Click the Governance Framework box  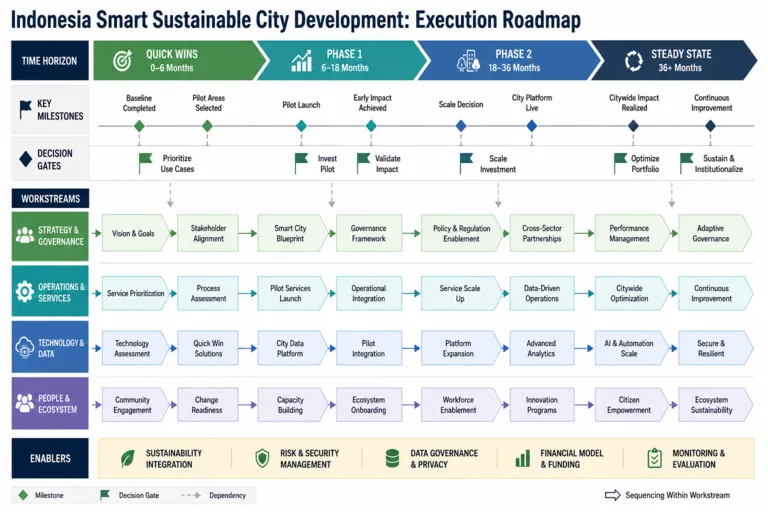[x=369, y=233]
